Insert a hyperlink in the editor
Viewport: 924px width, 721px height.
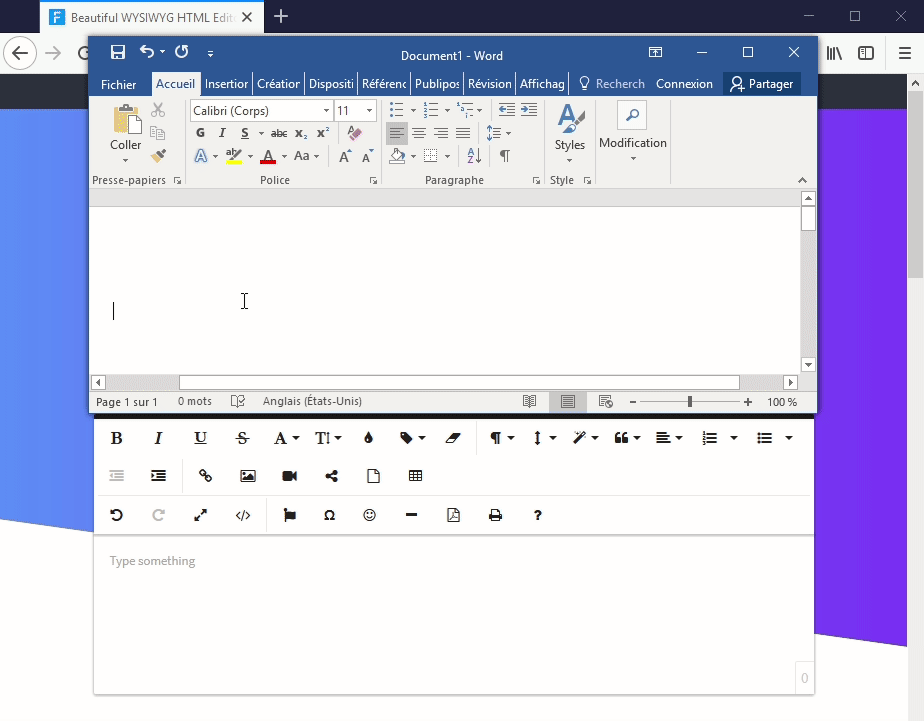(206, 476)
